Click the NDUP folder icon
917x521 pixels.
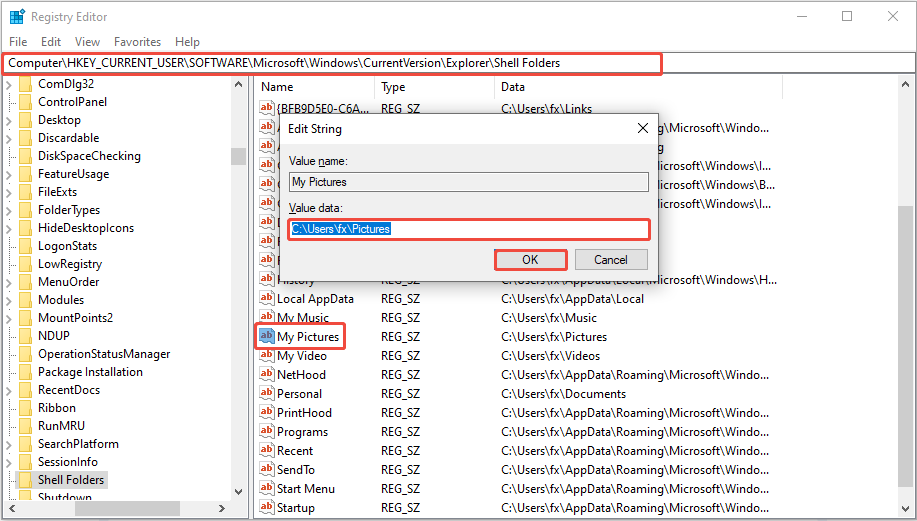click(x=25, y=336)
